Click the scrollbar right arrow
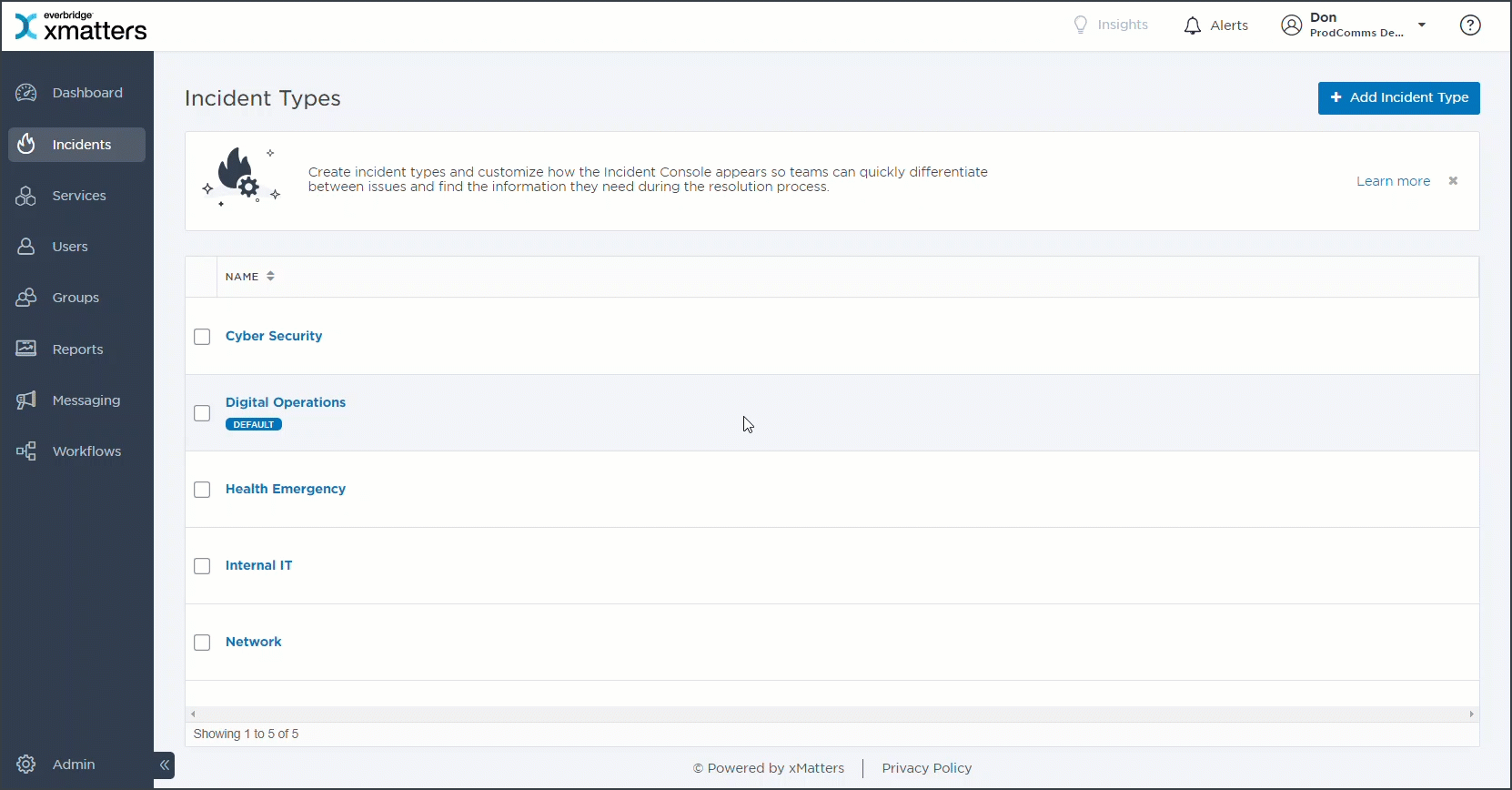Screen dimensions: 1512x790 [1471, 714]
